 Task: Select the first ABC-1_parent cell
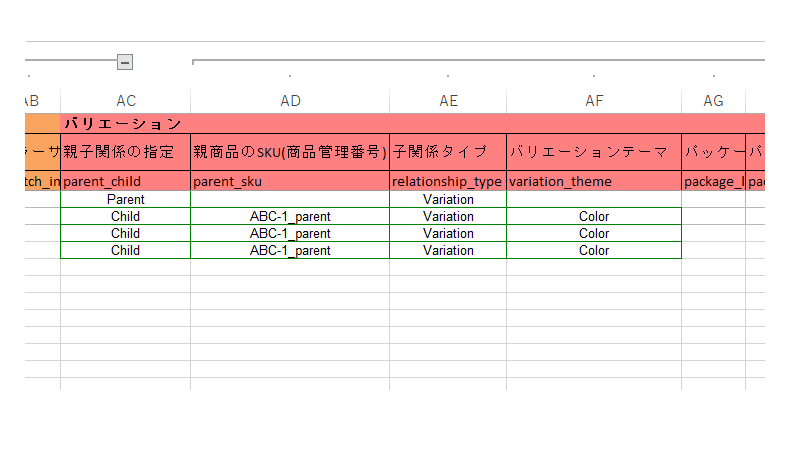pos(290,216)
